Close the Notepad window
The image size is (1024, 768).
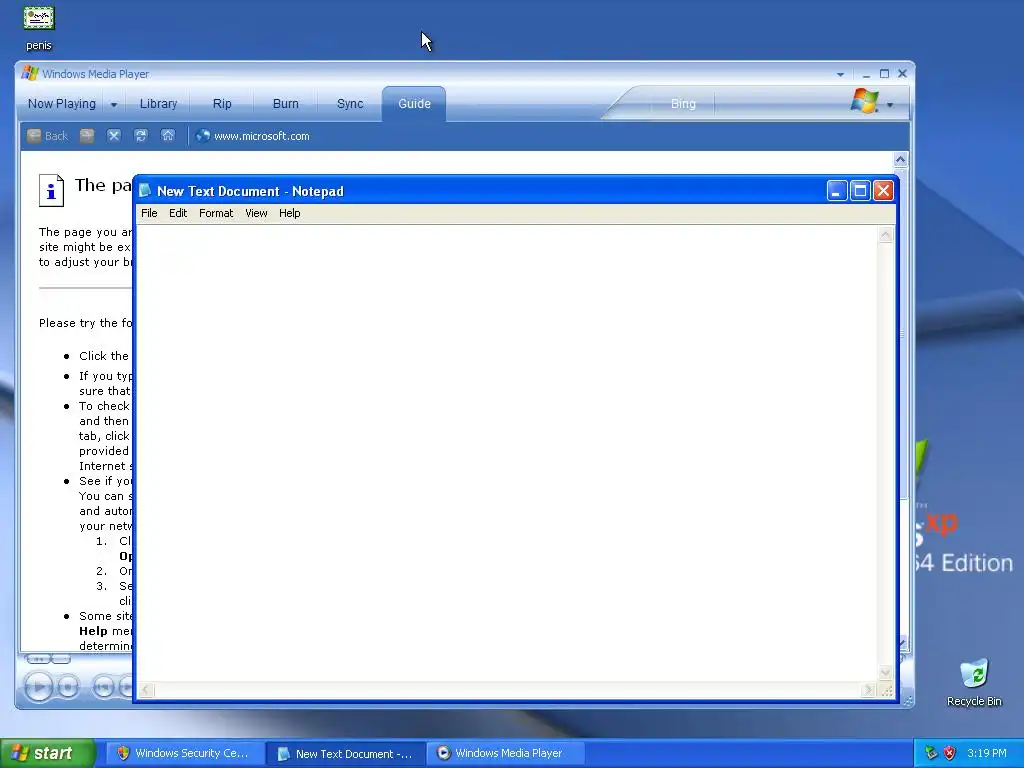click(x=884, y=191)
